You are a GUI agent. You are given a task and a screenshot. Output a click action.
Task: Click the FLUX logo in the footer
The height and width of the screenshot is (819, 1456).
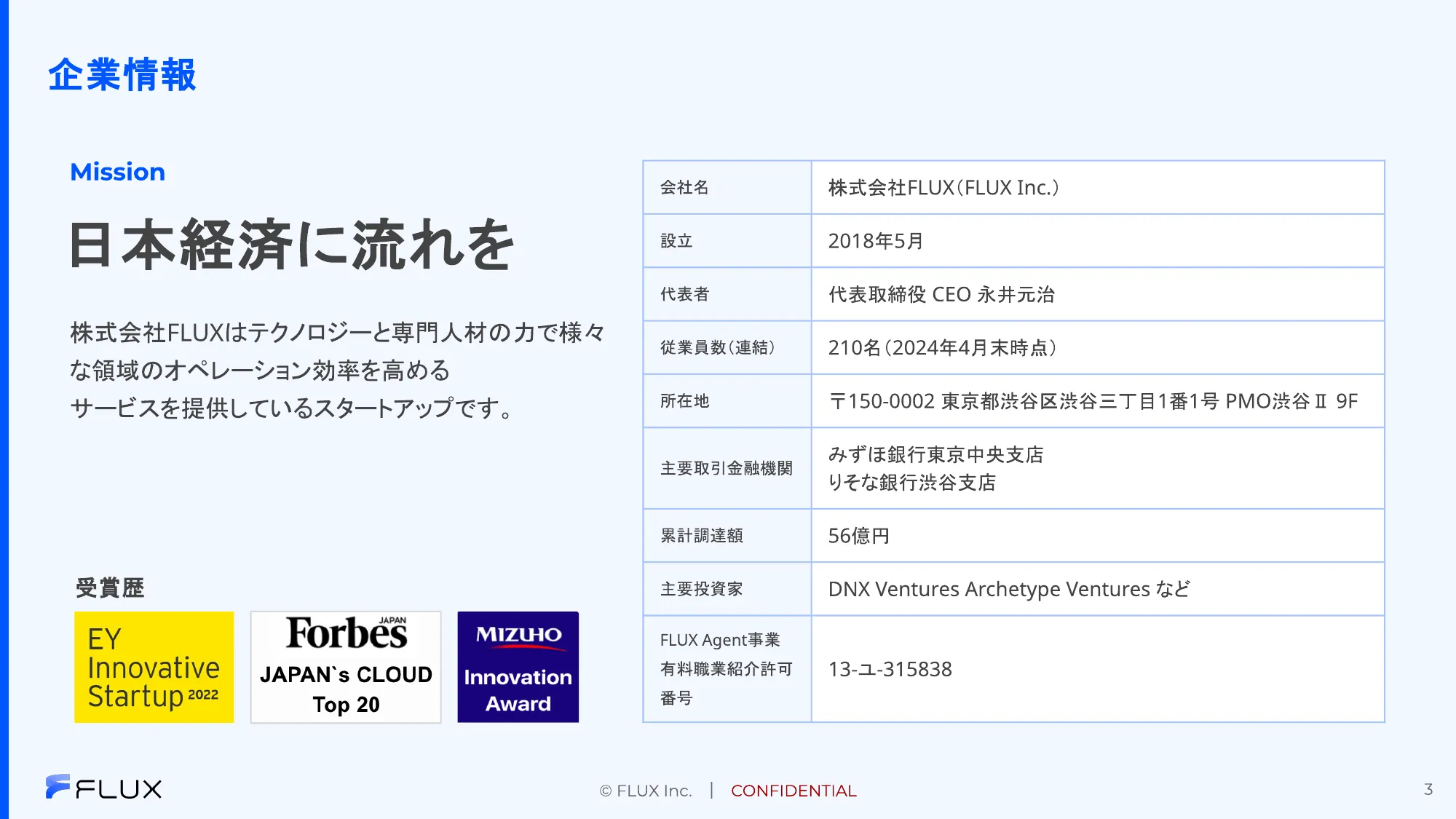coord(103,788)
